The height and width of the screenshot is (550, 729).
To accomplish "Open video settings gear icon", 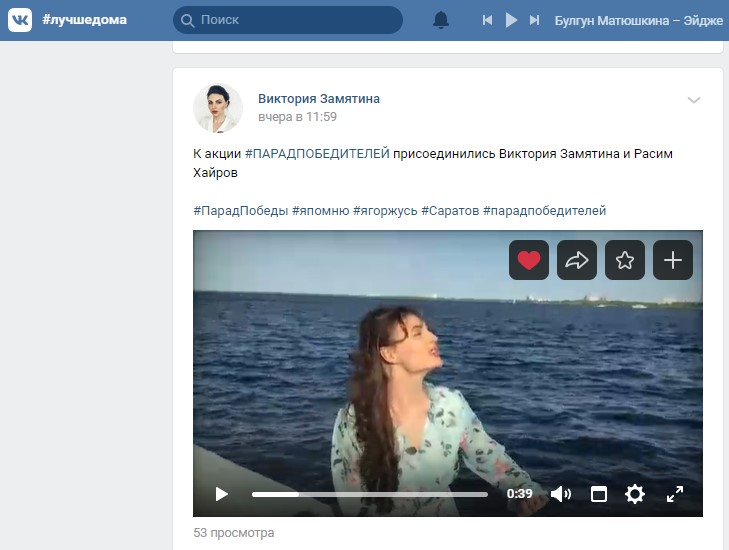I will click(x=635, y=494).
